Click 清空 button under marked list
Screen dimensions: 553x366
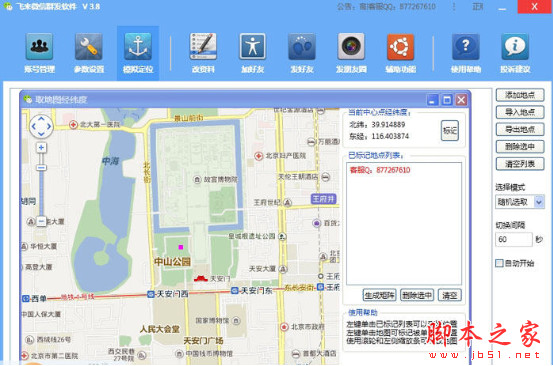click(x=449, y=295)
